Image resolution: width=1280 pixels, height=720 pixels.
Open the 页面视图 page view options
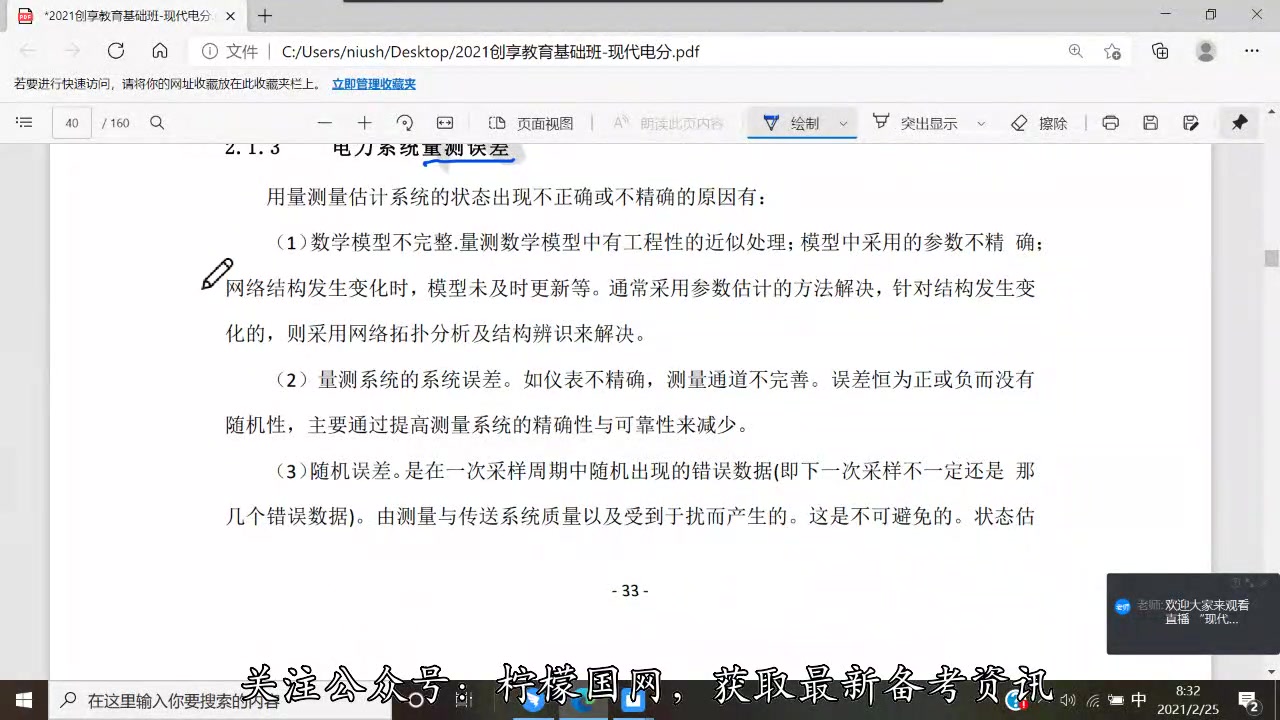click(531, 123)
